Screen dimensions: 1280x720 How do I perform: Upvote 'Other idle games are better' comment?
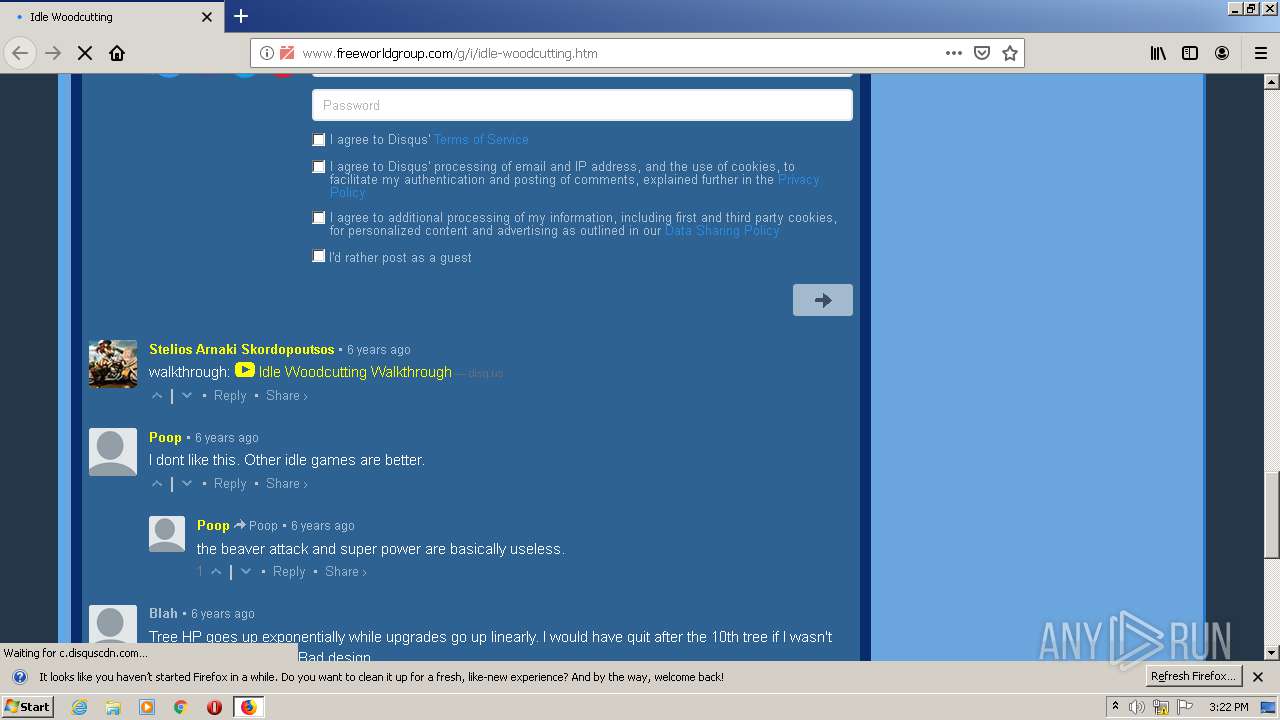[x=157, y=484]
